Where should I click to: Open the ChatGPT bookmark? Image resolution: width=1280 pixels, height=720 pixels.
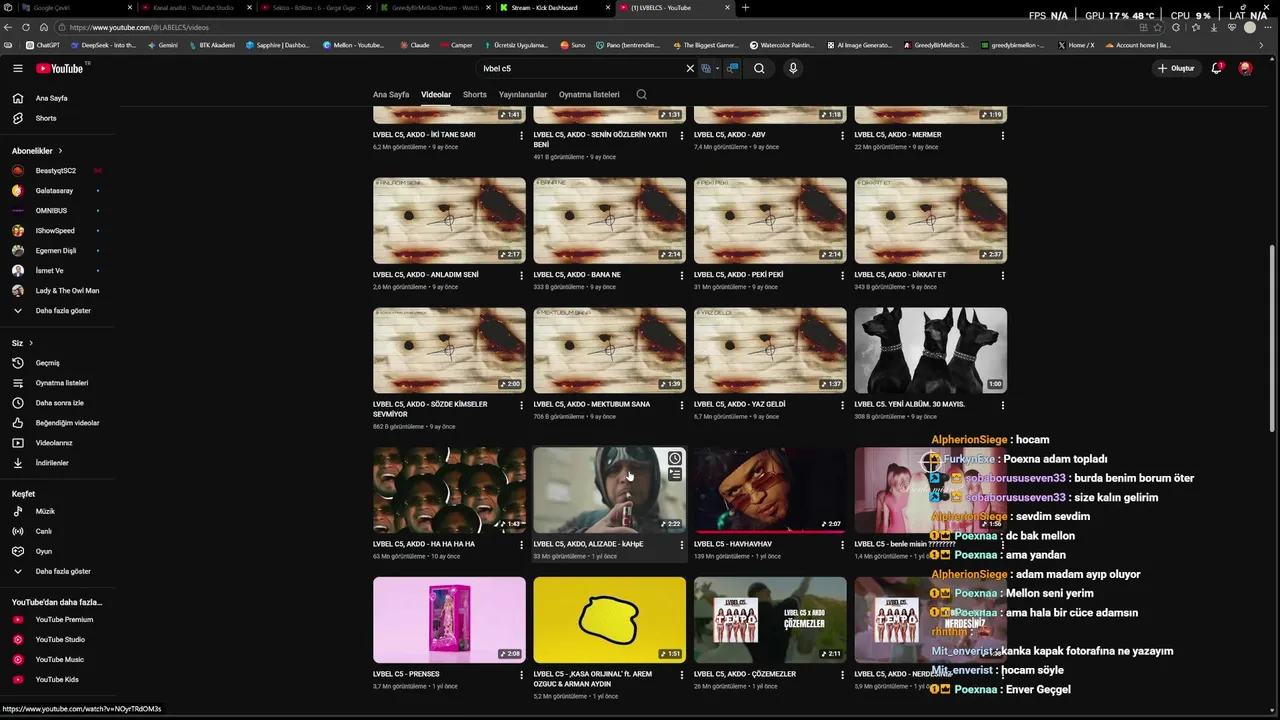(x=43, y=45)
